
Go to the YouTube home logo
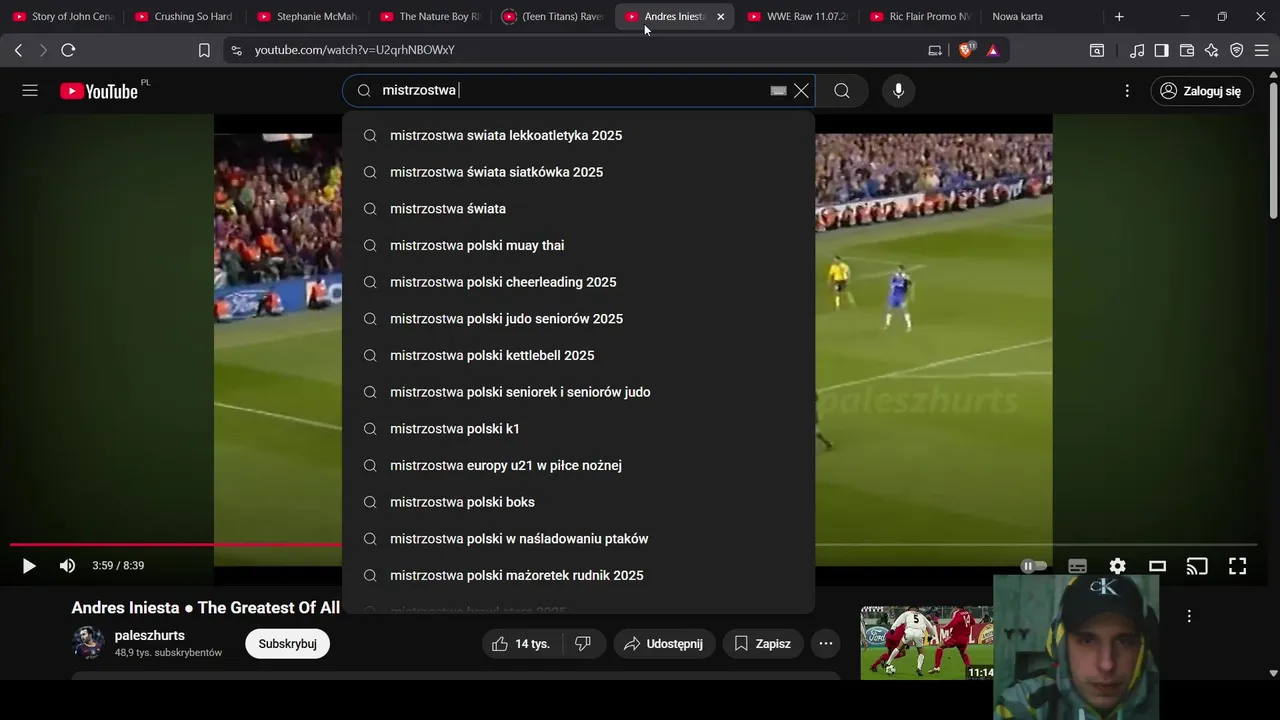click(x=99, y=91)
